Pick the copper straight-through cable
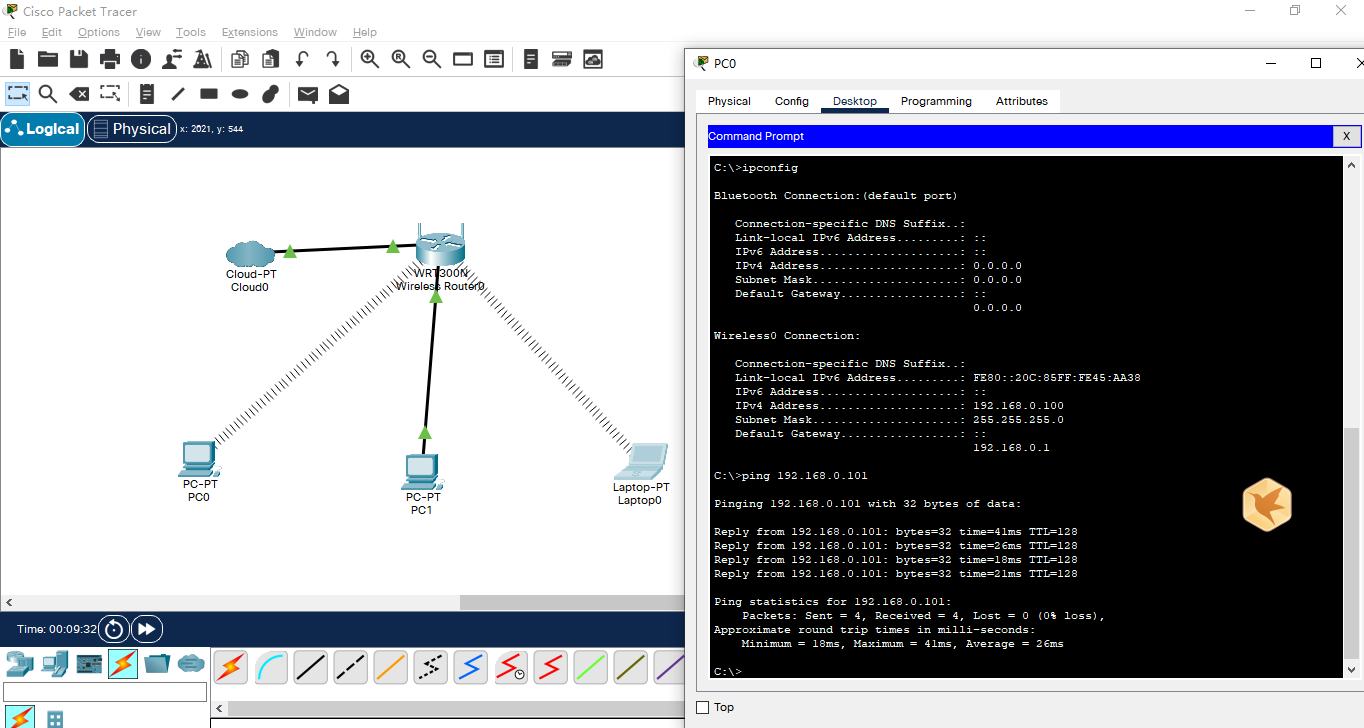Image resolution: width=1364 pixels, height=728 pixels. 310,666
